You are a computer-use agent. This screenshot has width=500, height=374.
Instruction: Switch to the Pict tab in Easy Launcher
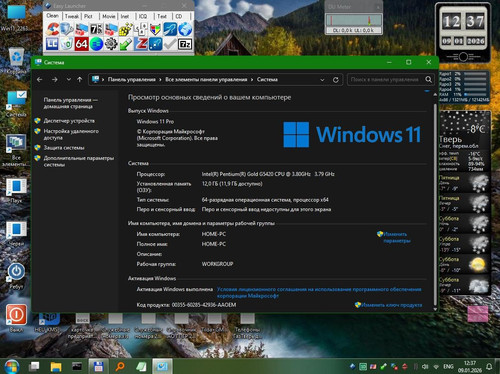coord(88,16)
